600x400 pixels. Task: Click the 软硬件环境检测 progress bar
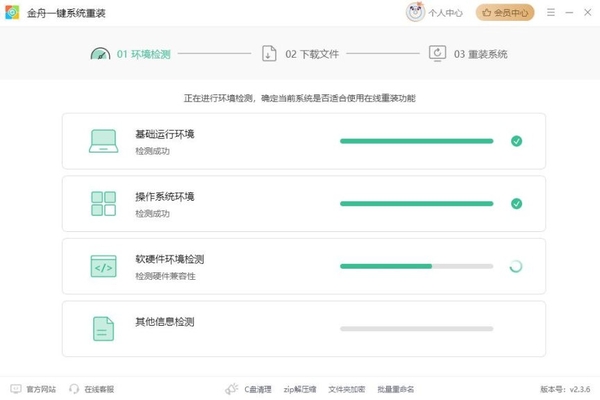coord(416,266)
